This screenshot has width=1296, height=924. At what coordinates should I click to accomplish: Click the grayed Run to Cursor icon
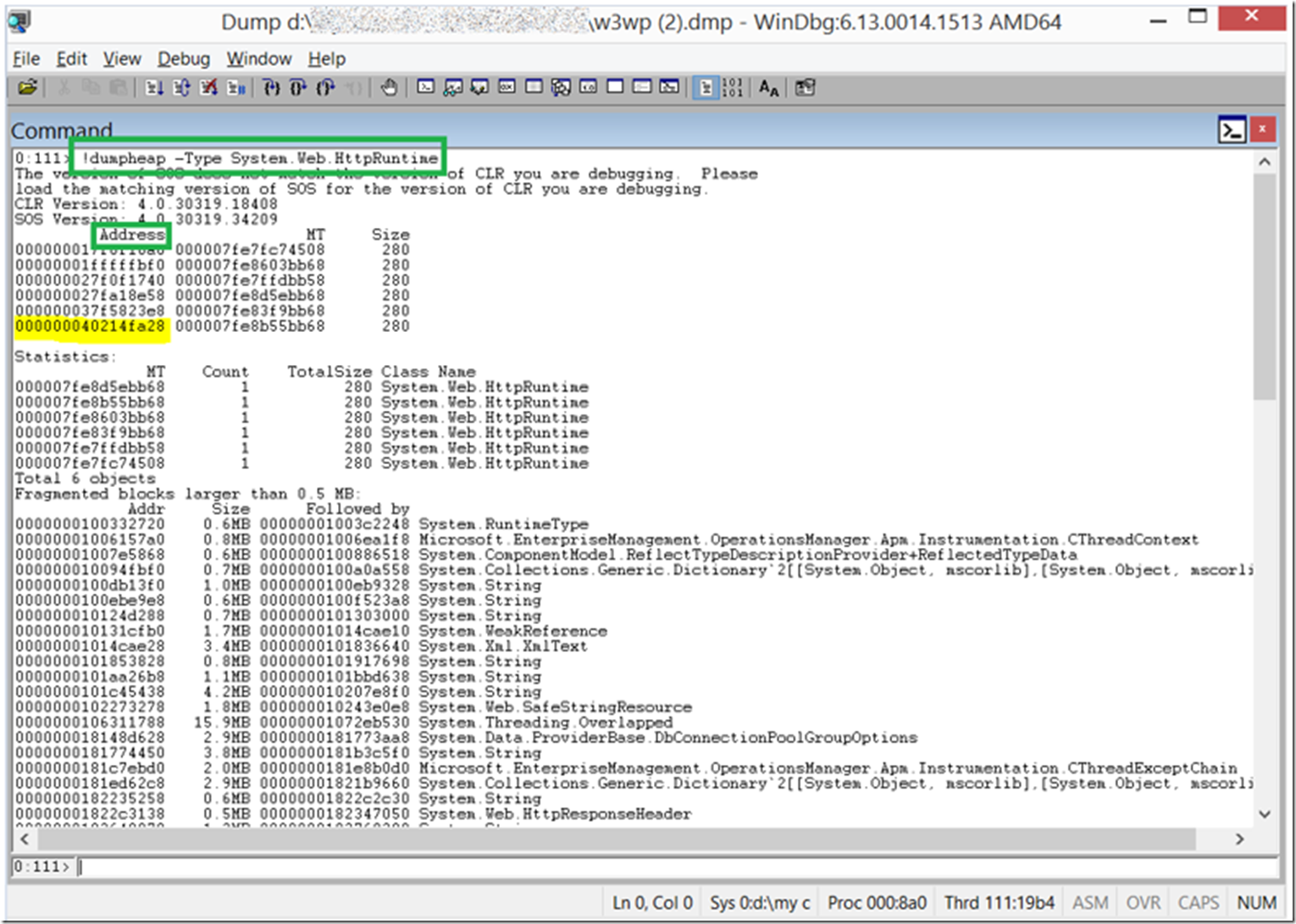click(354, 87)
